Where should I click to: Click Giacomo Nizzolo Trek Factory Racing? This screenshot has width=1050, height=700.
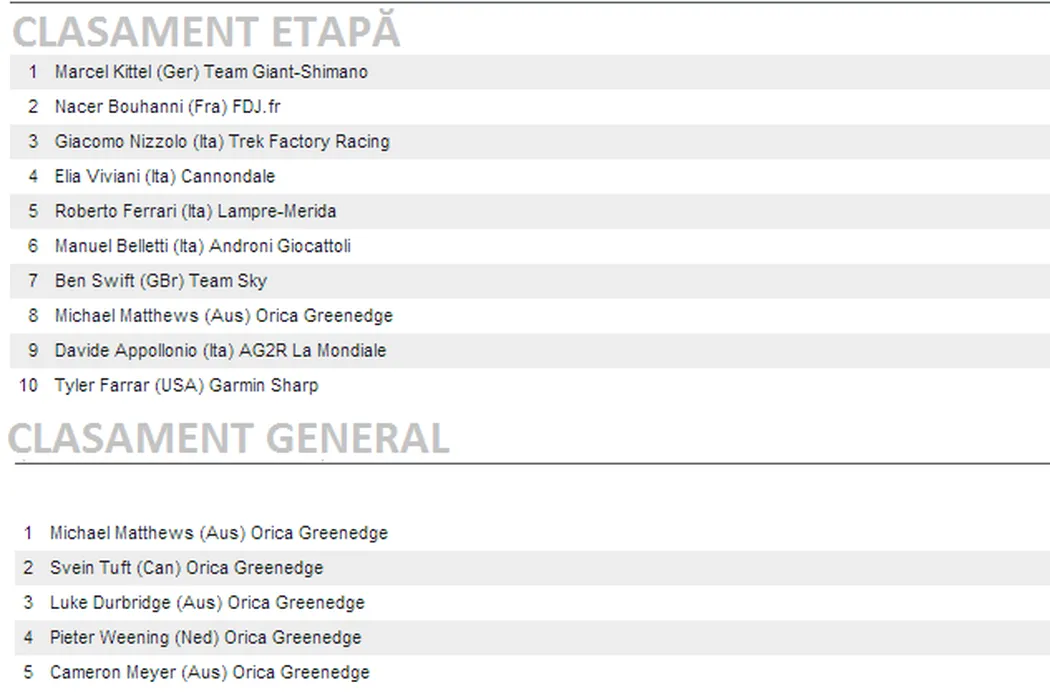(x=222, y=142)
